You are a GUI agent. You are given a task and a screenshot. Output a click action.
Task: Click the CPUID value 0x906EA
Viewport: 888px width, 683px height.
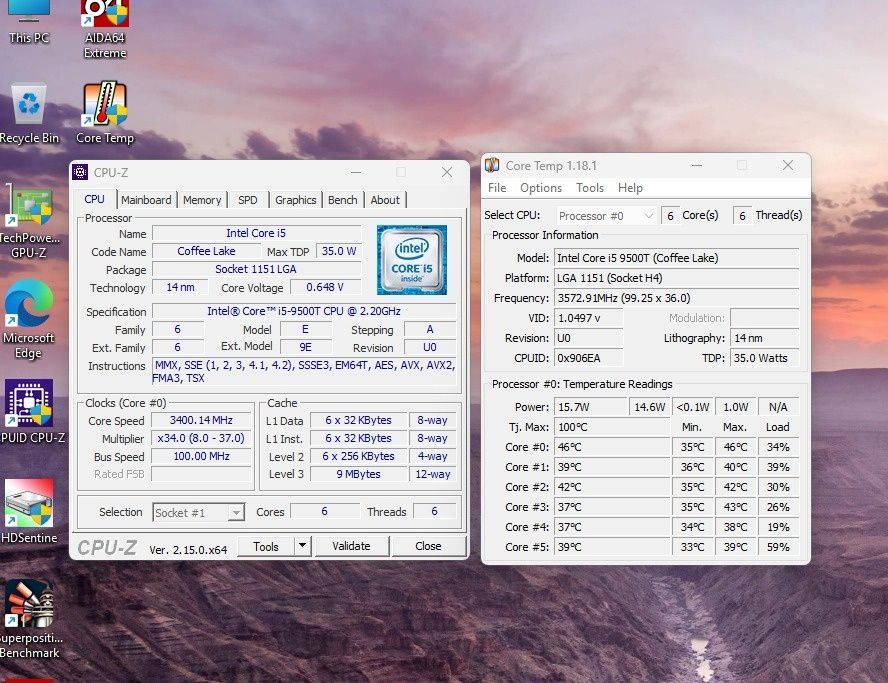pos(588,358)
